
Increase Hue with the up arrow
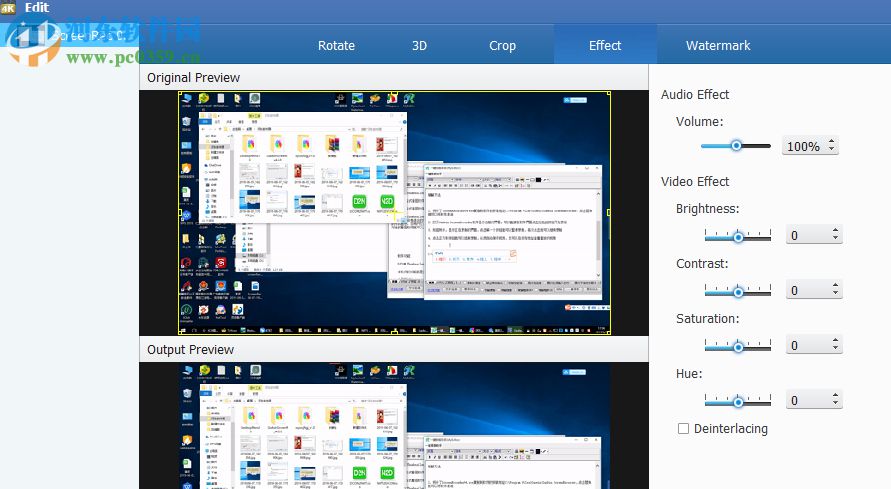(835, 395)
